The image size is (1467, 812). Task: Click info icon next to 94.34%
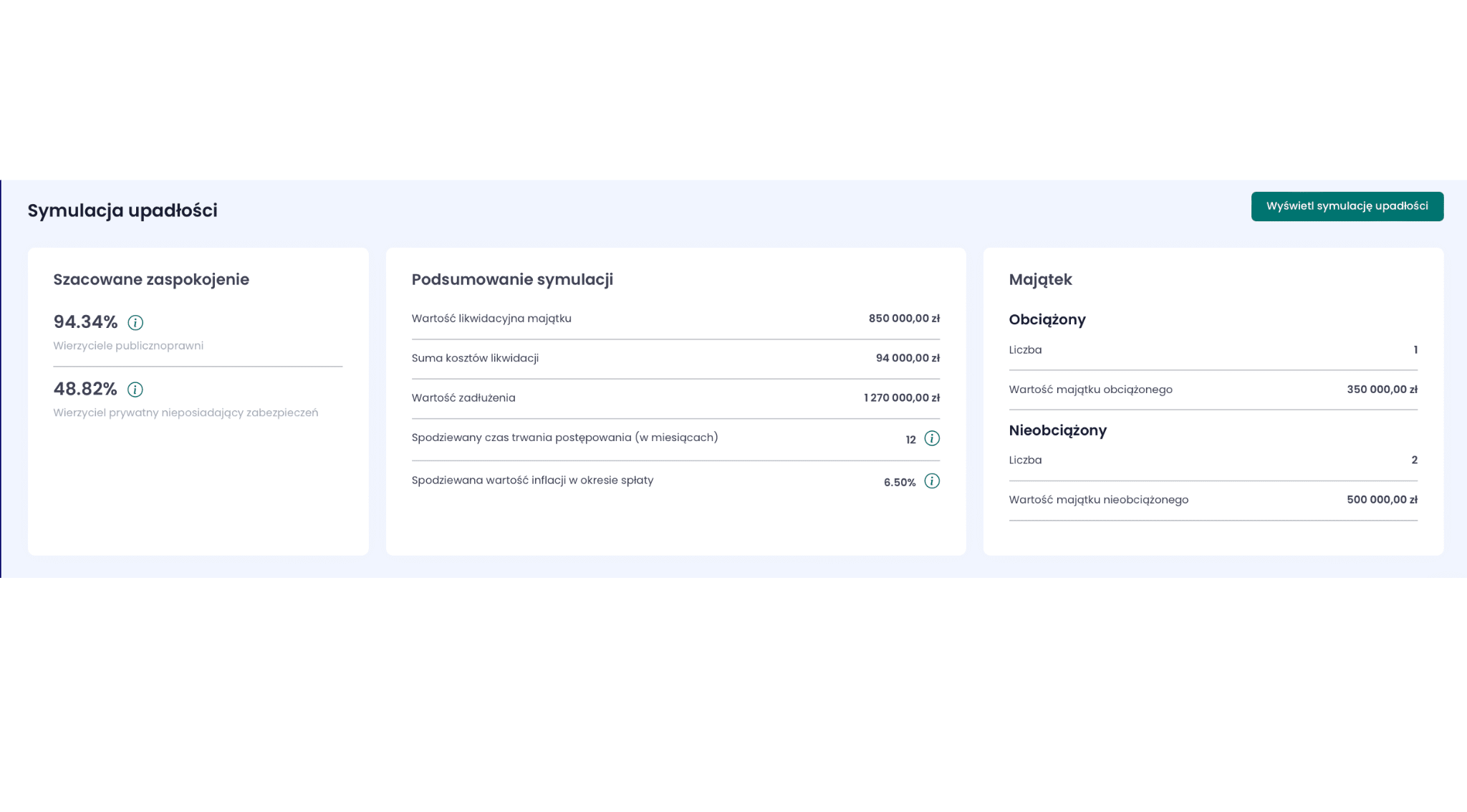[135, 323]
